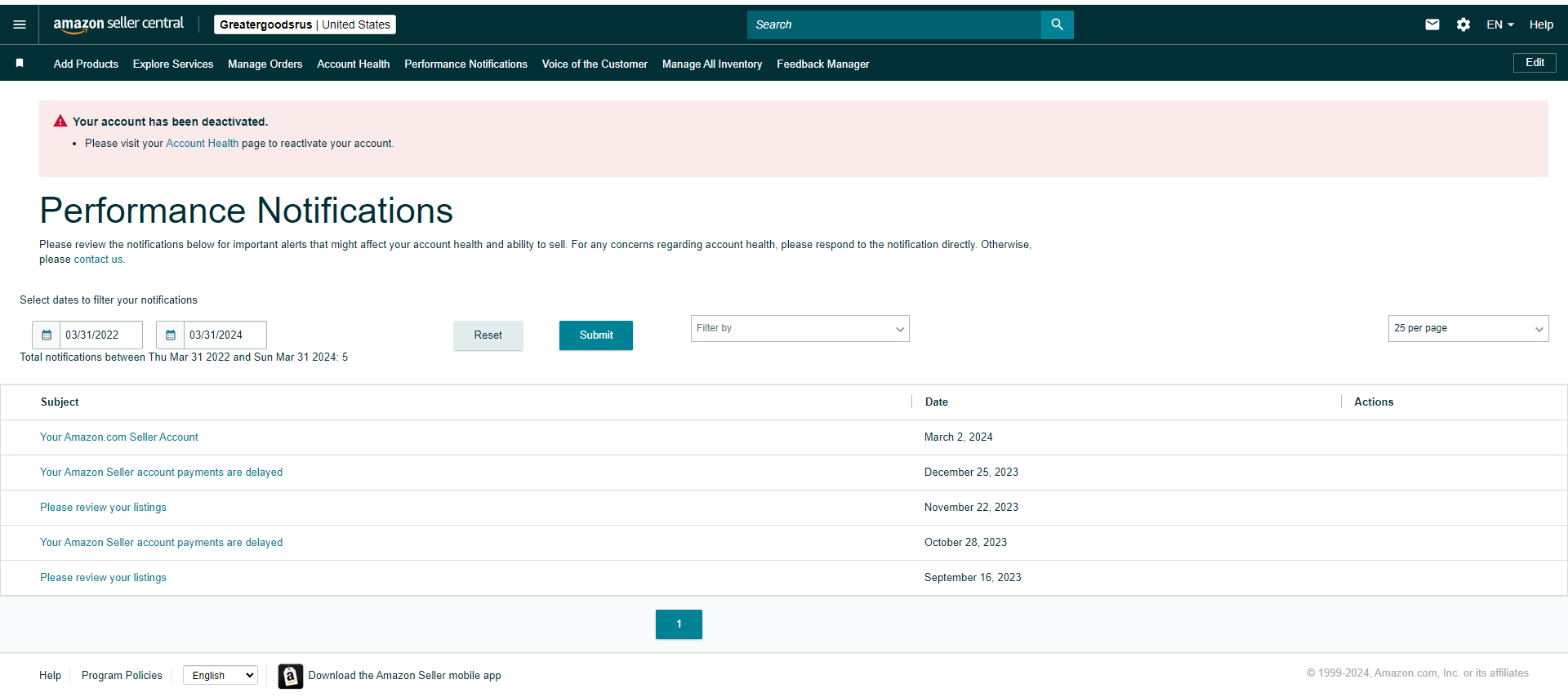The width and height of the screenshot is (1568, 697).
Task: Click the 'Performance Notifications' page heading
Action: (246, 211)
